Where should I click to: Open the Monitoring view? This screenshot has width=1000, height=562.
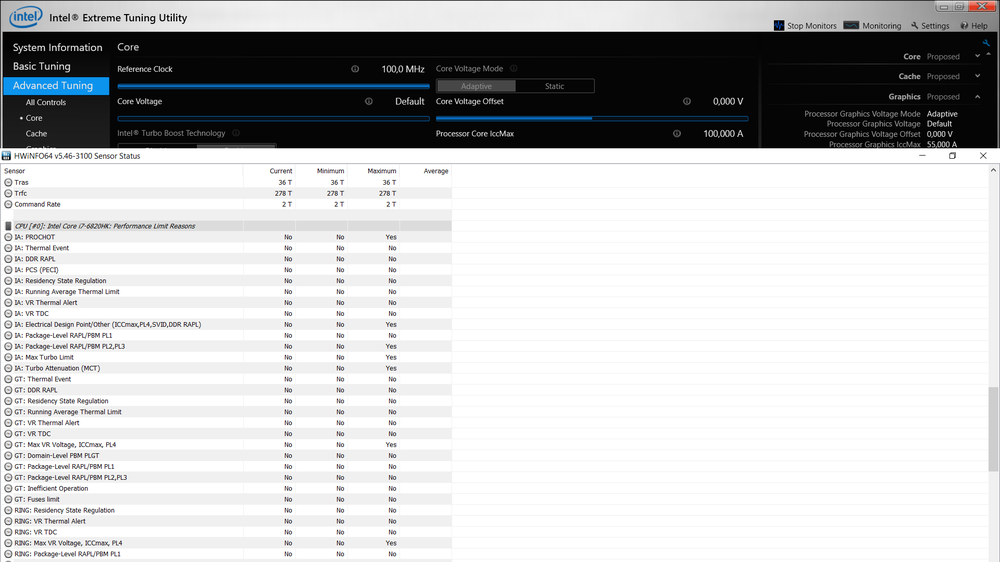click(873, 26)
